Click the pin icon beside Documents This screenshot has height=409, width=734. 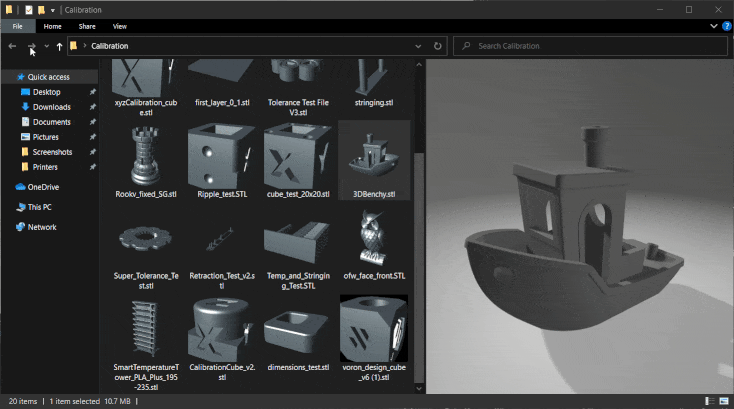click(x=93, y=122)
